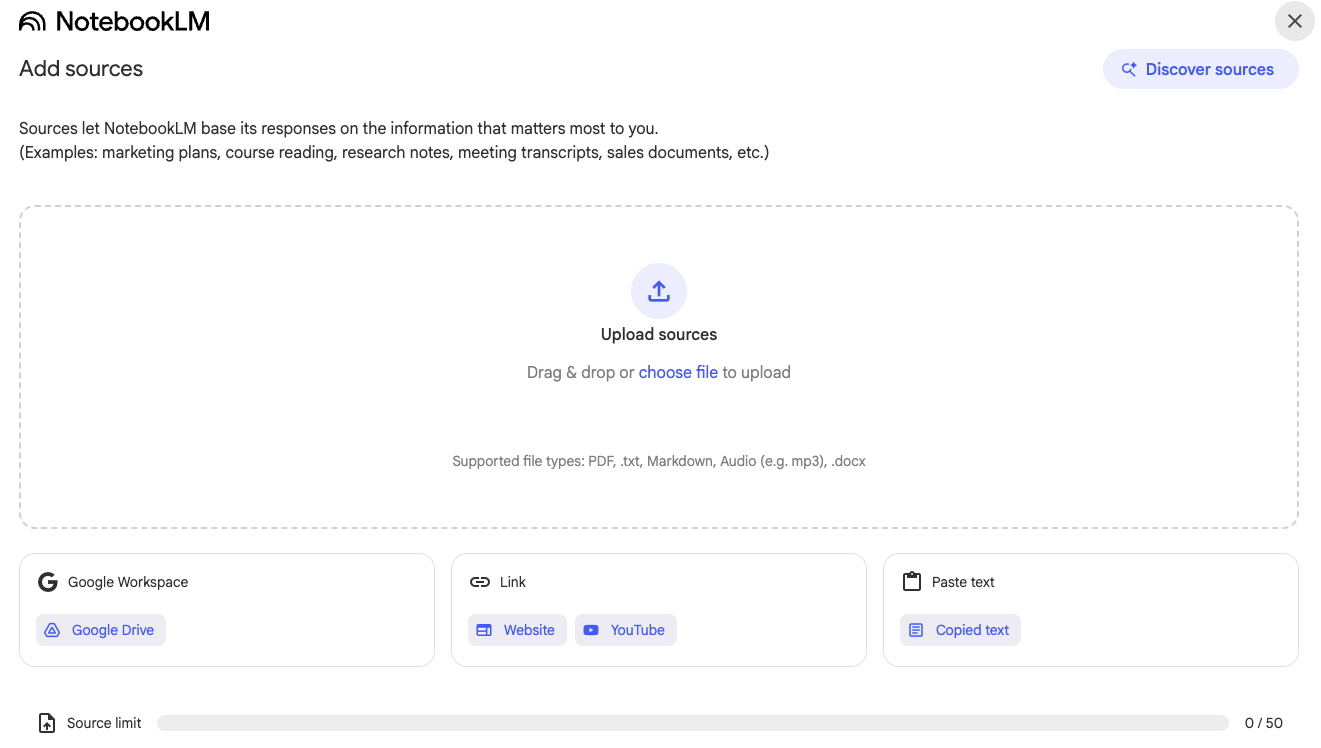1321x748 pixels.
Task: Add a Website link source
Action: pyautogui.click(x=517, y=630)
